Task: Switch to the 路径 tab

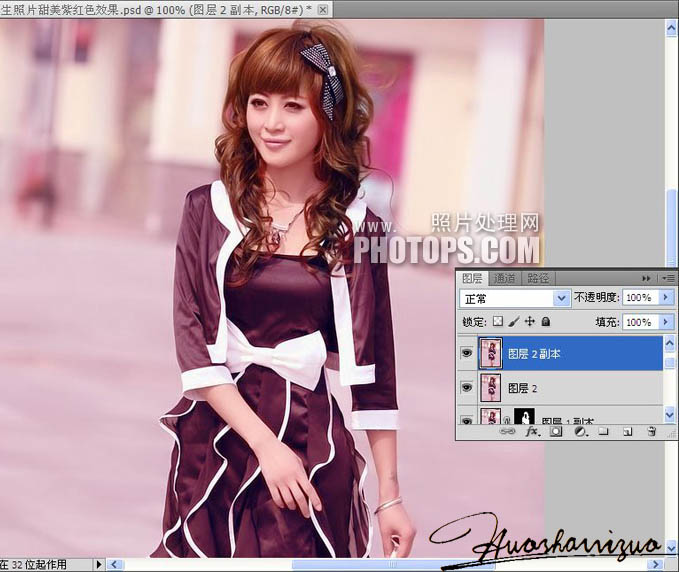Action: [x=538, y=278]
